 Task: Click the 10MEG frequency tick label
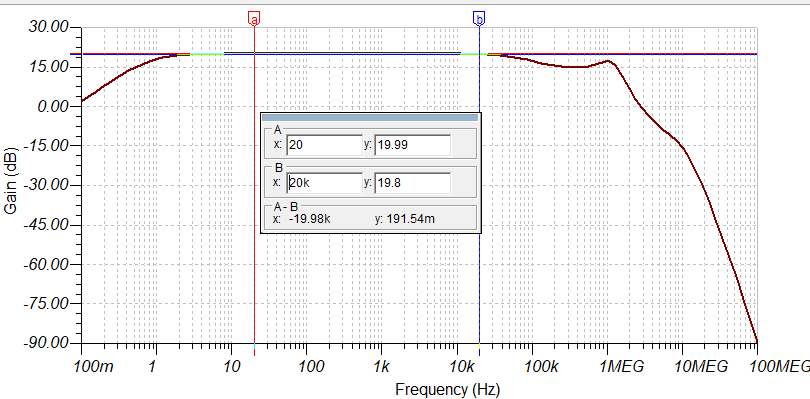[702, 366]
